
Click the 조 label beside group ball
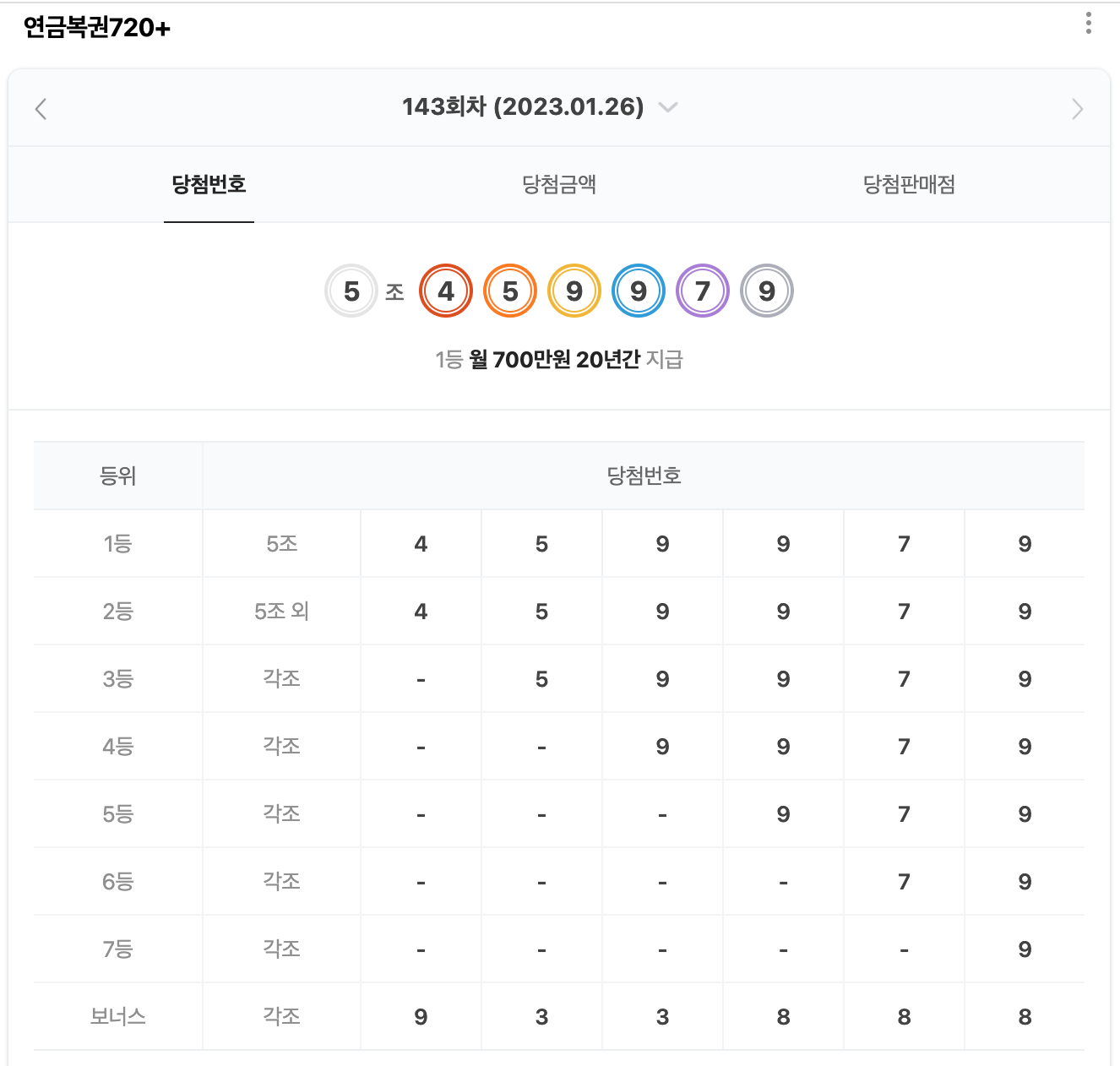[x=394, y=292]
